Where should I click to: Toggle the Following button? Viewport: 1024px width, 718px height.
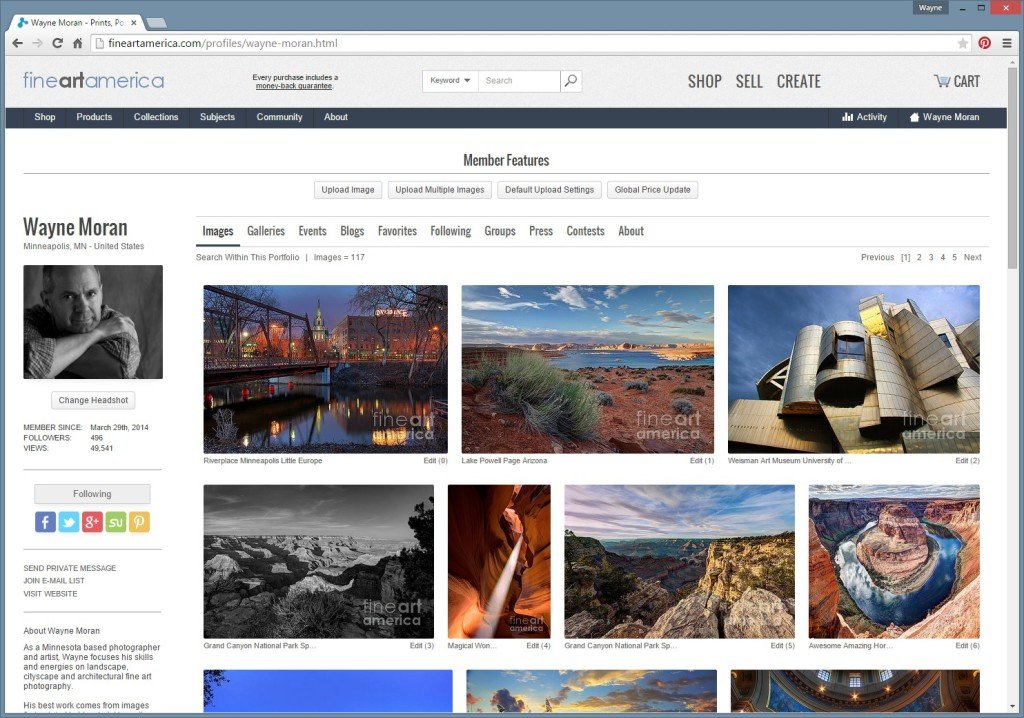point(92,493)
